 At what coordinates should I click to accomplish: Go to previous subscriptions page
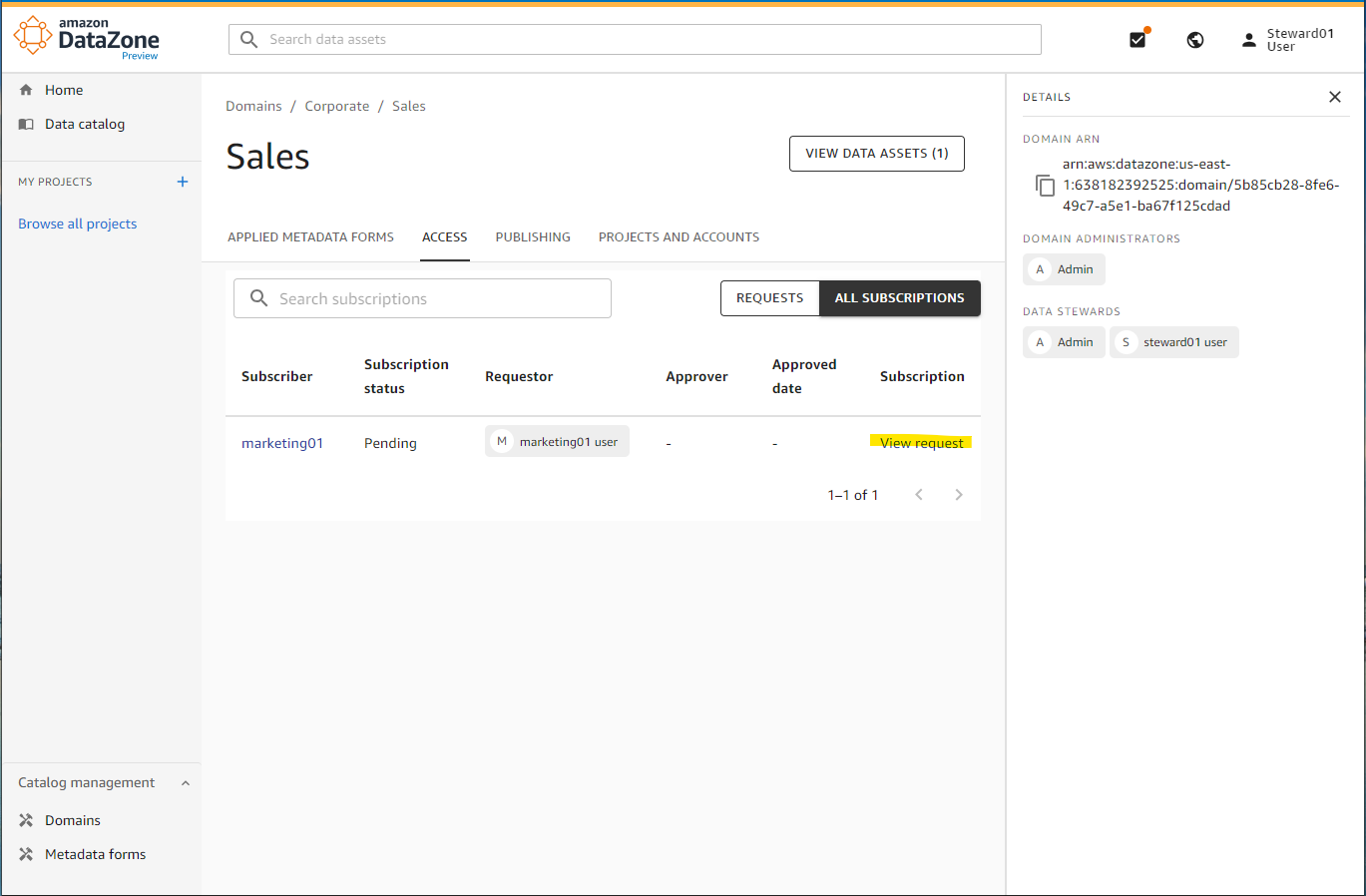[x=919, y=495]
